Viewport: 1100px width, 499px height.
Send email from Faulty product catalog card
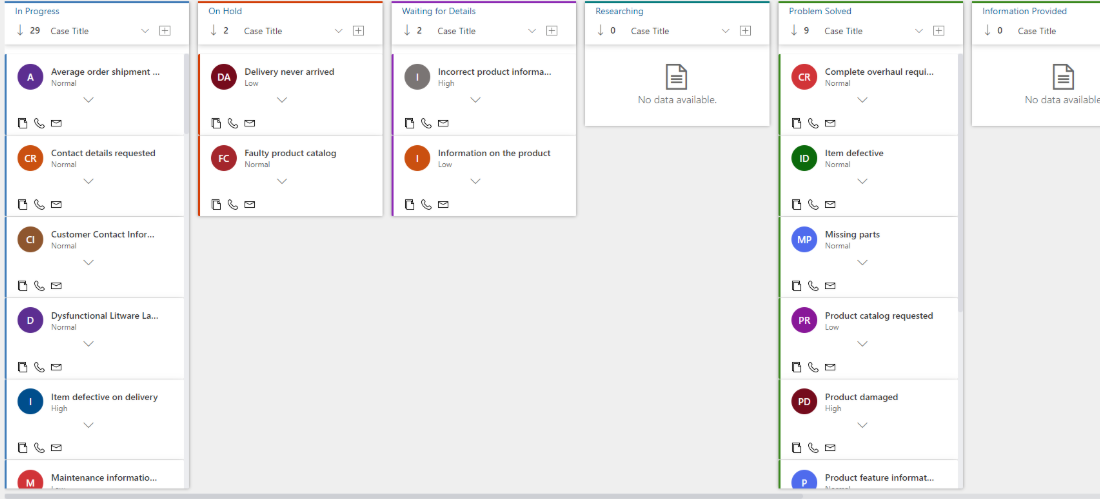point(250,205)
